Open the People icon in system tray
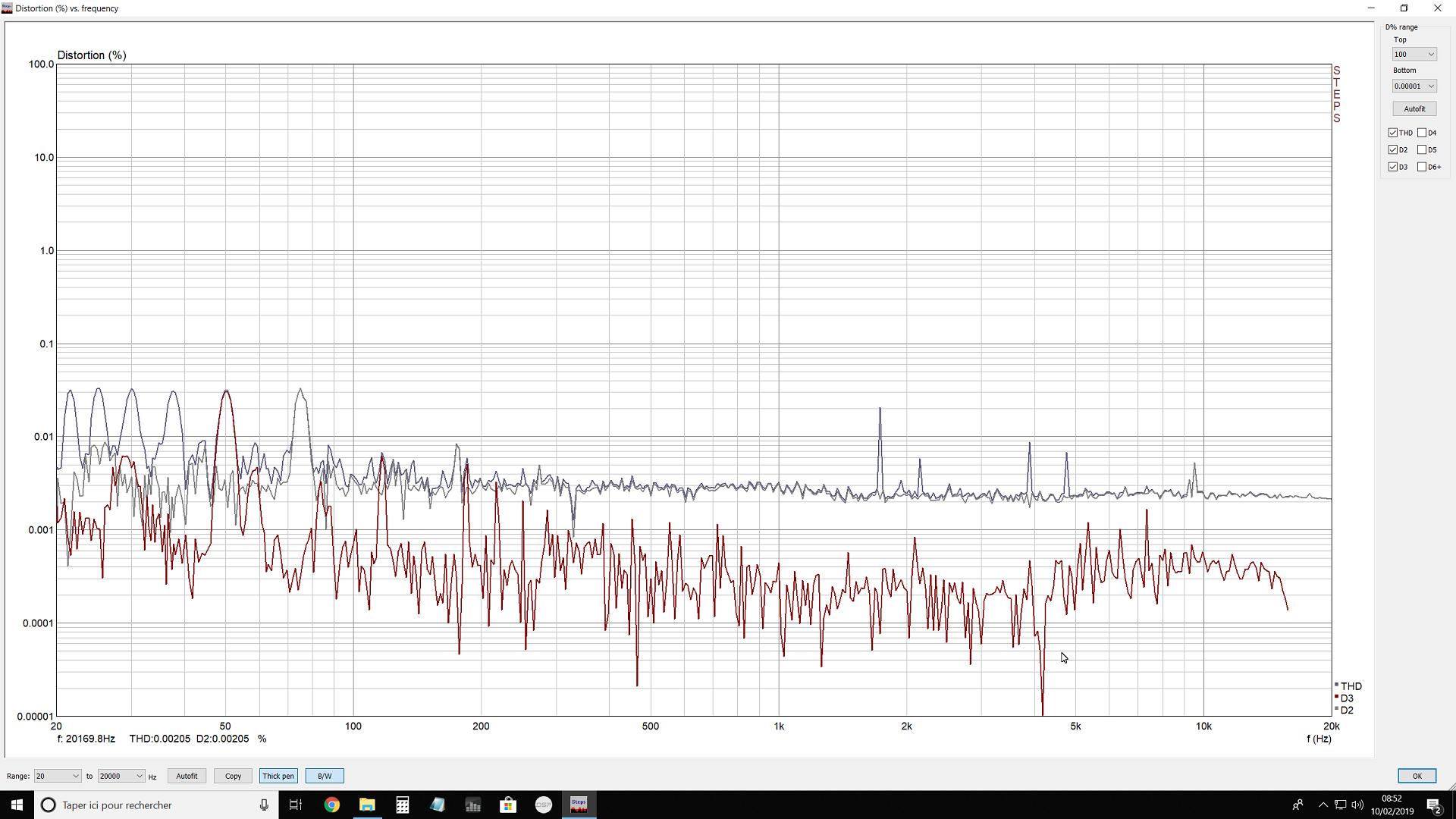 1298,805
